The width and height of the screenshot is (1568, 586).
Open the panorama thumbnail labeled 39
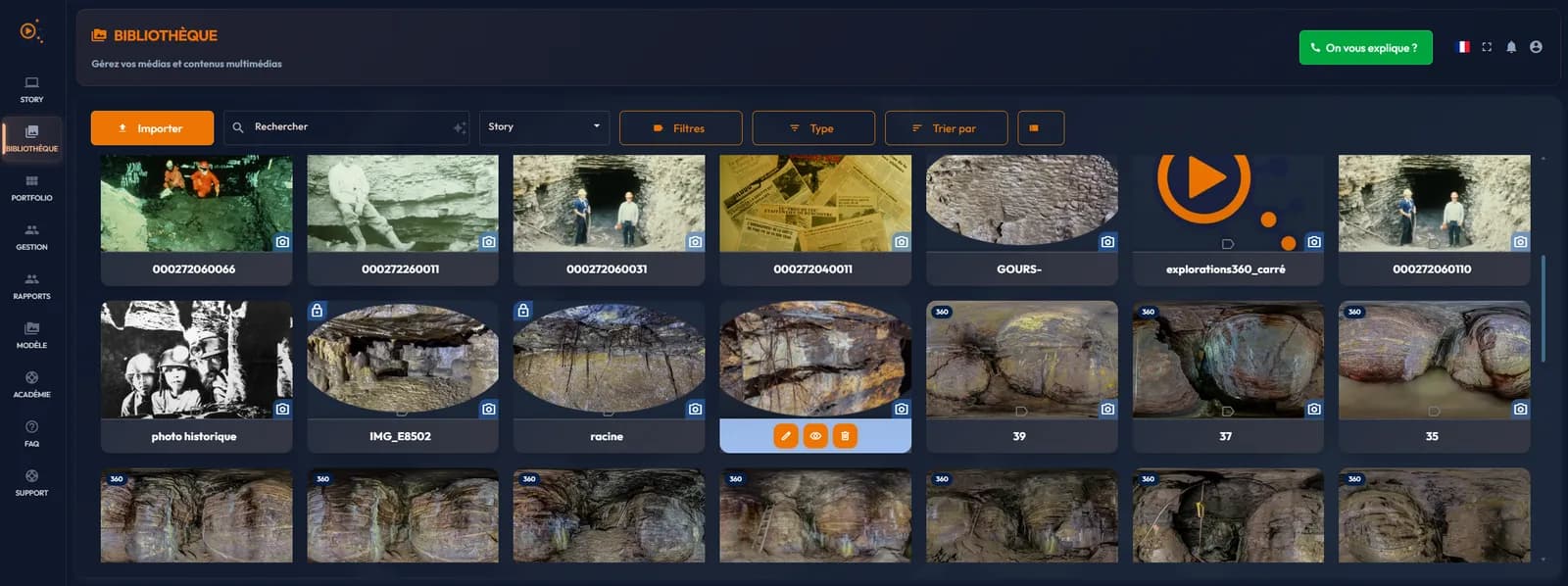point(1021,360)
